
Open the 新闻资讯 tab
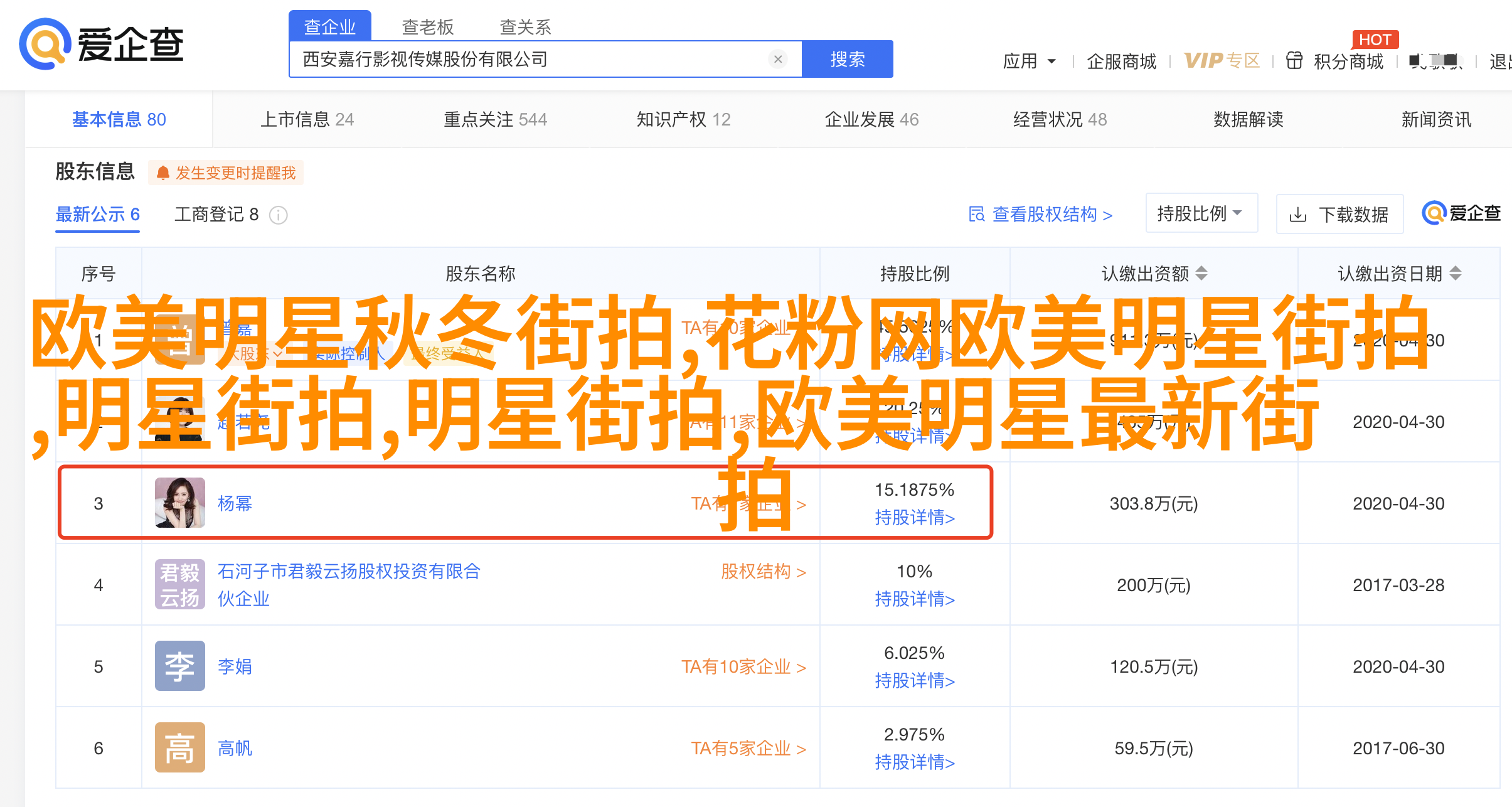tap(1437, 119)
